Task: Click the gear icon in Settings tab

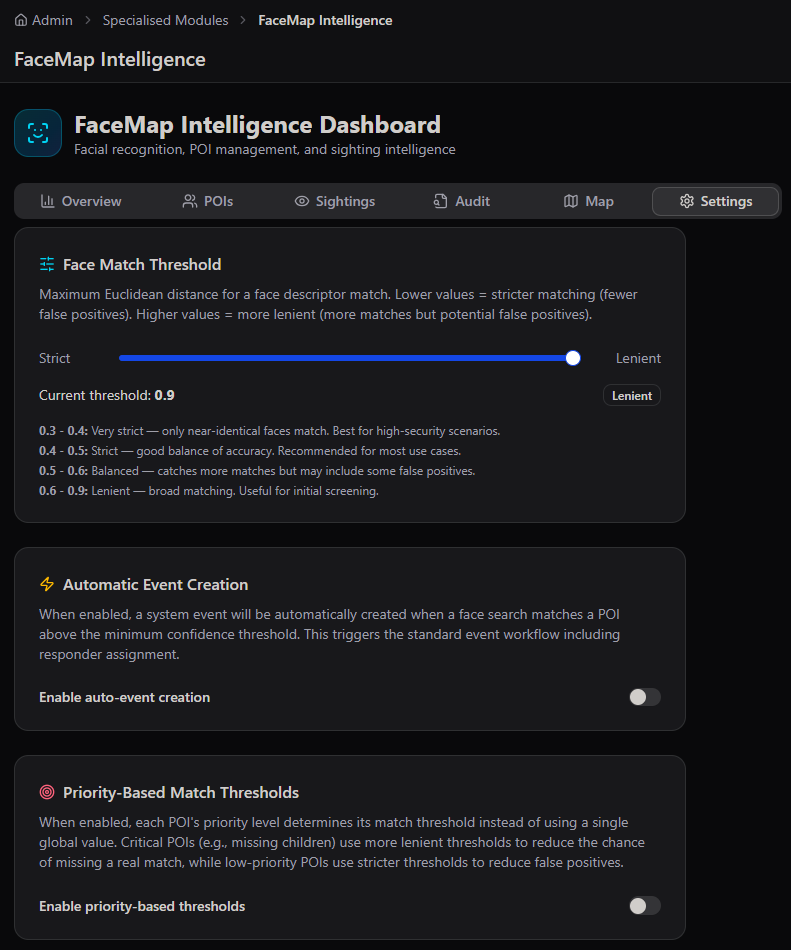Action: tap(686, 201)
